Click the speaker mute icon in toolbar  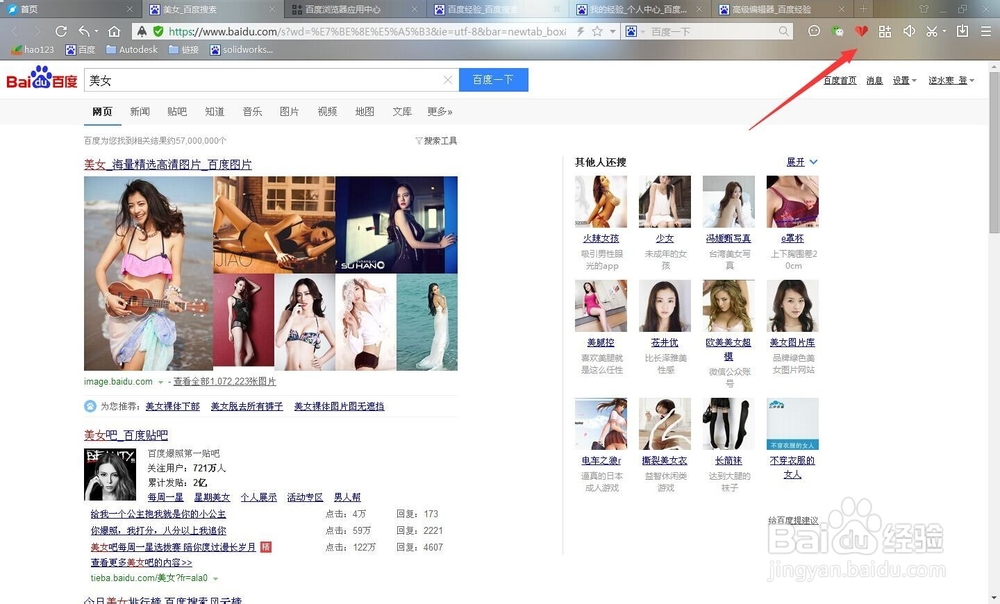(x=909, y=31)
